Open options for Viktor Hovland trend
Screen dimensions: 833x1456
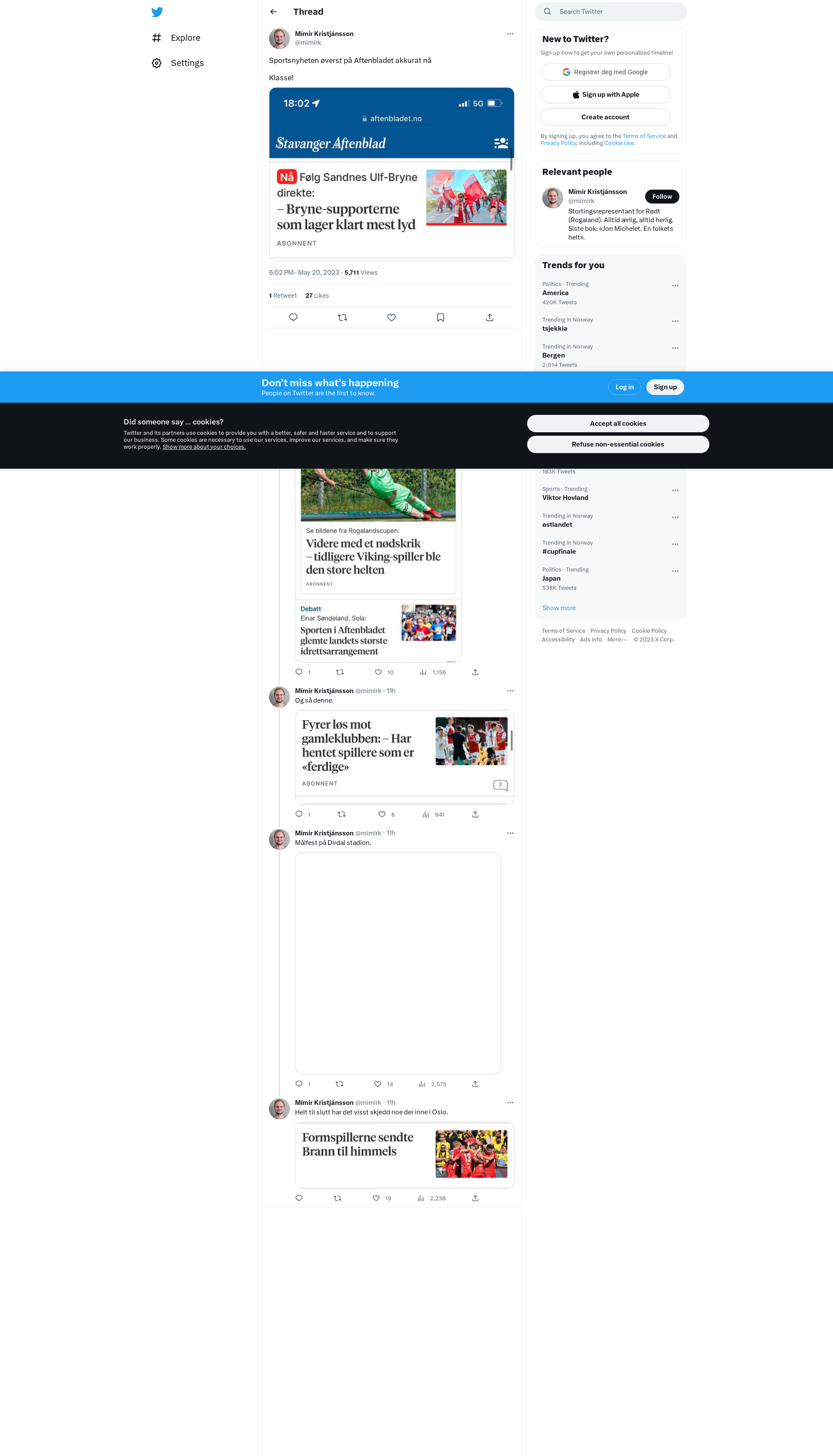[675, 490]
